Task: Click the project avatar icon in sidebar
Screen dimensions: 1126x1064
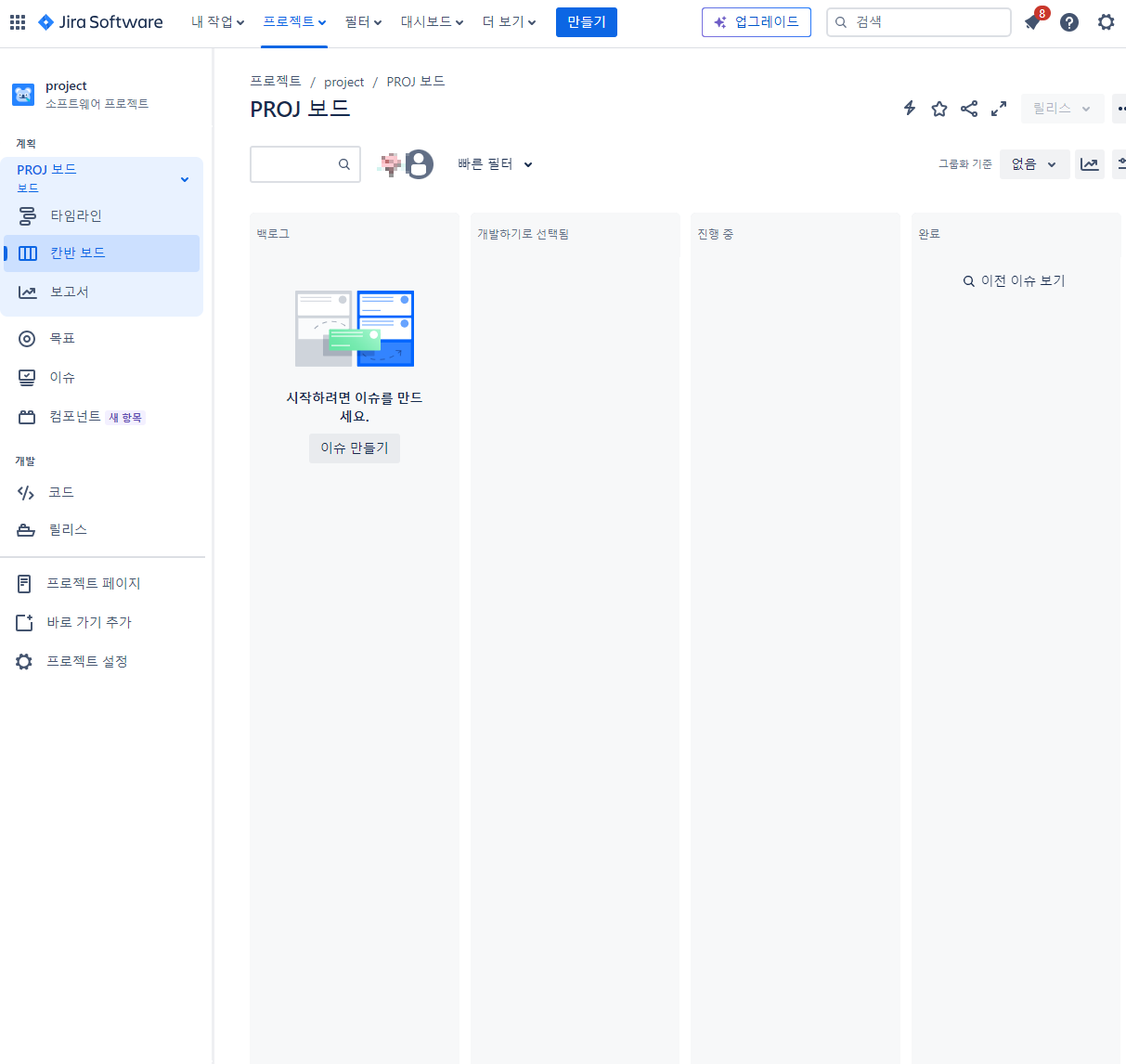Action: (23, 94)
